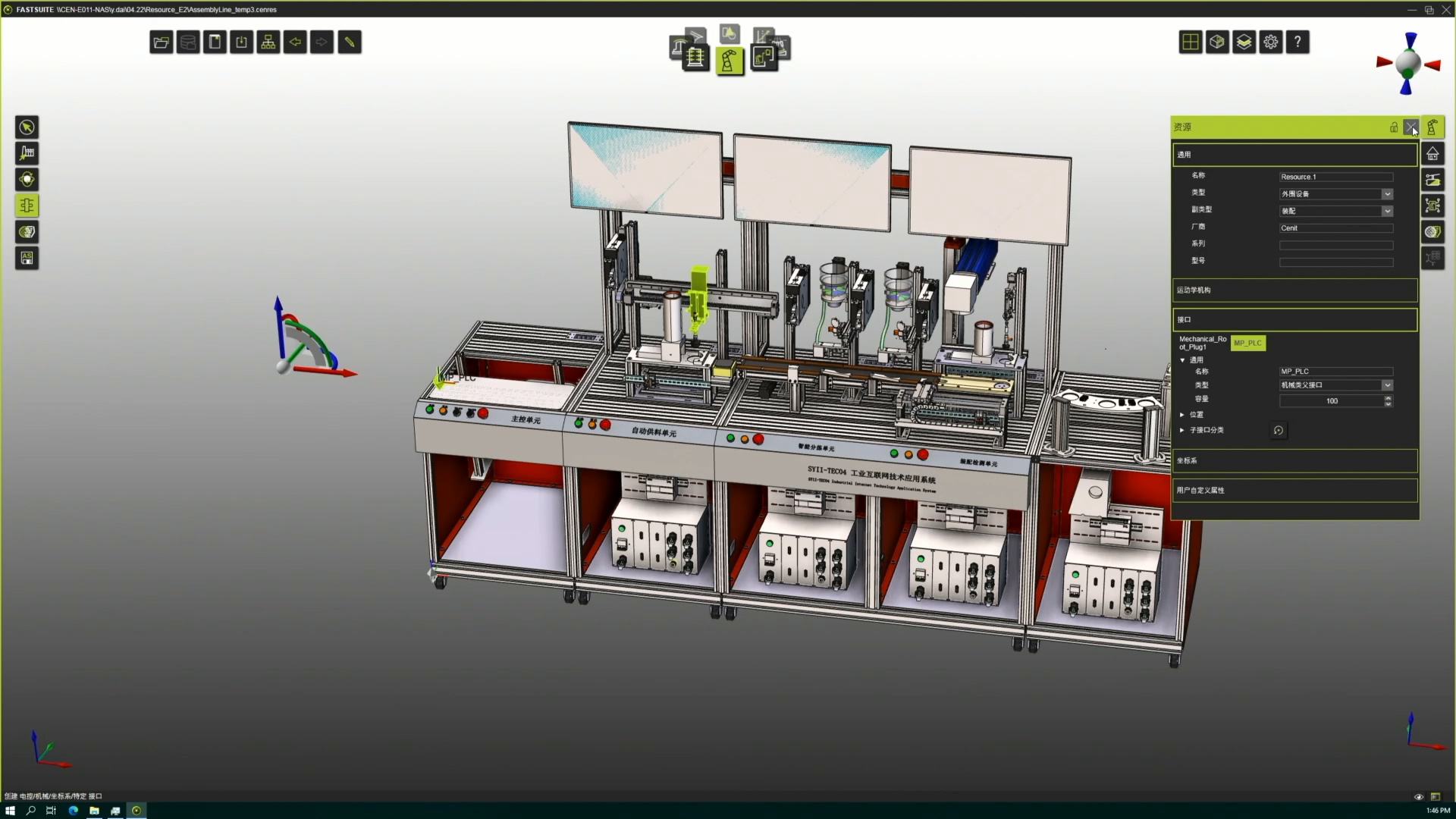Toggle the lock icon in 资源 panel
The image size is (1456, 819).
[1393, 127]
